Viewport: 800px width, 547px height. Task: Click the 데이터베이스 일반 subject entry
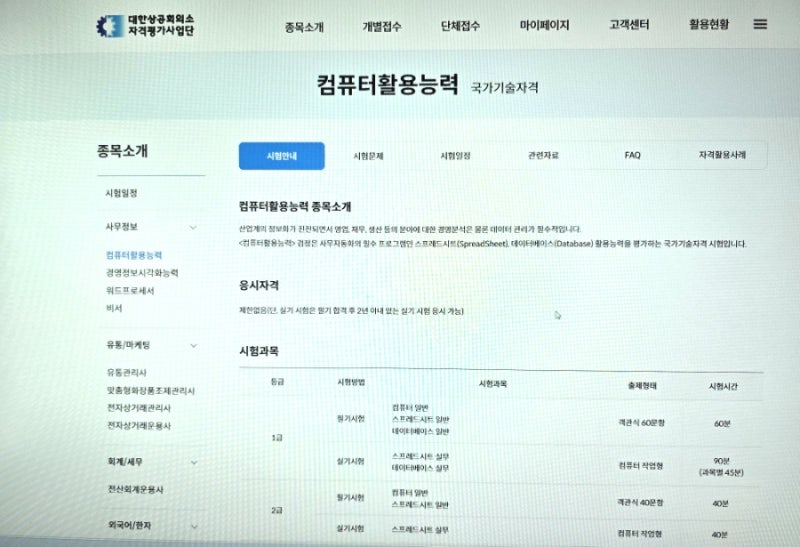tap(420, 432)
